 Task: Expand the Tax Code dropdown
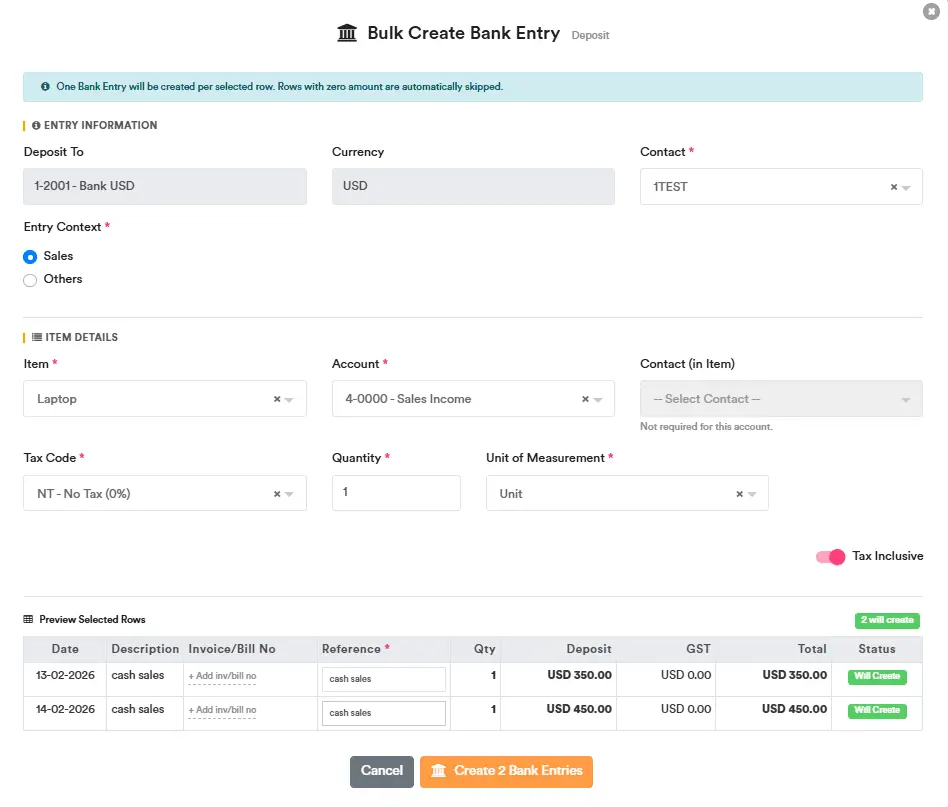pyautogui.click(x=150, y=494)
